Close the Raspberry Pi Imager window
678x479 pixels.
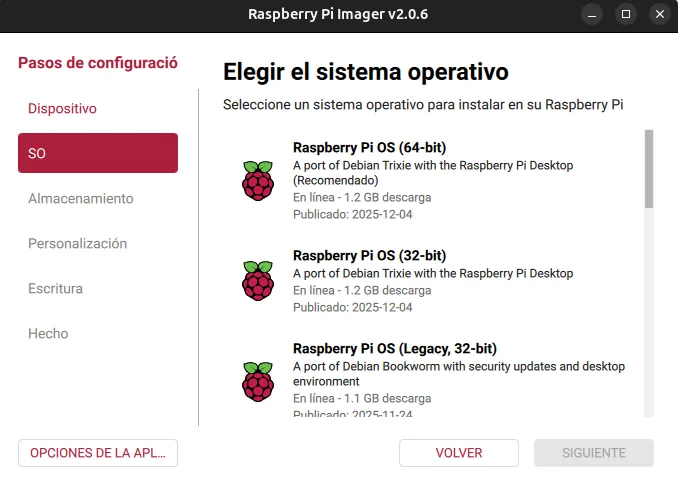[659, 14]
